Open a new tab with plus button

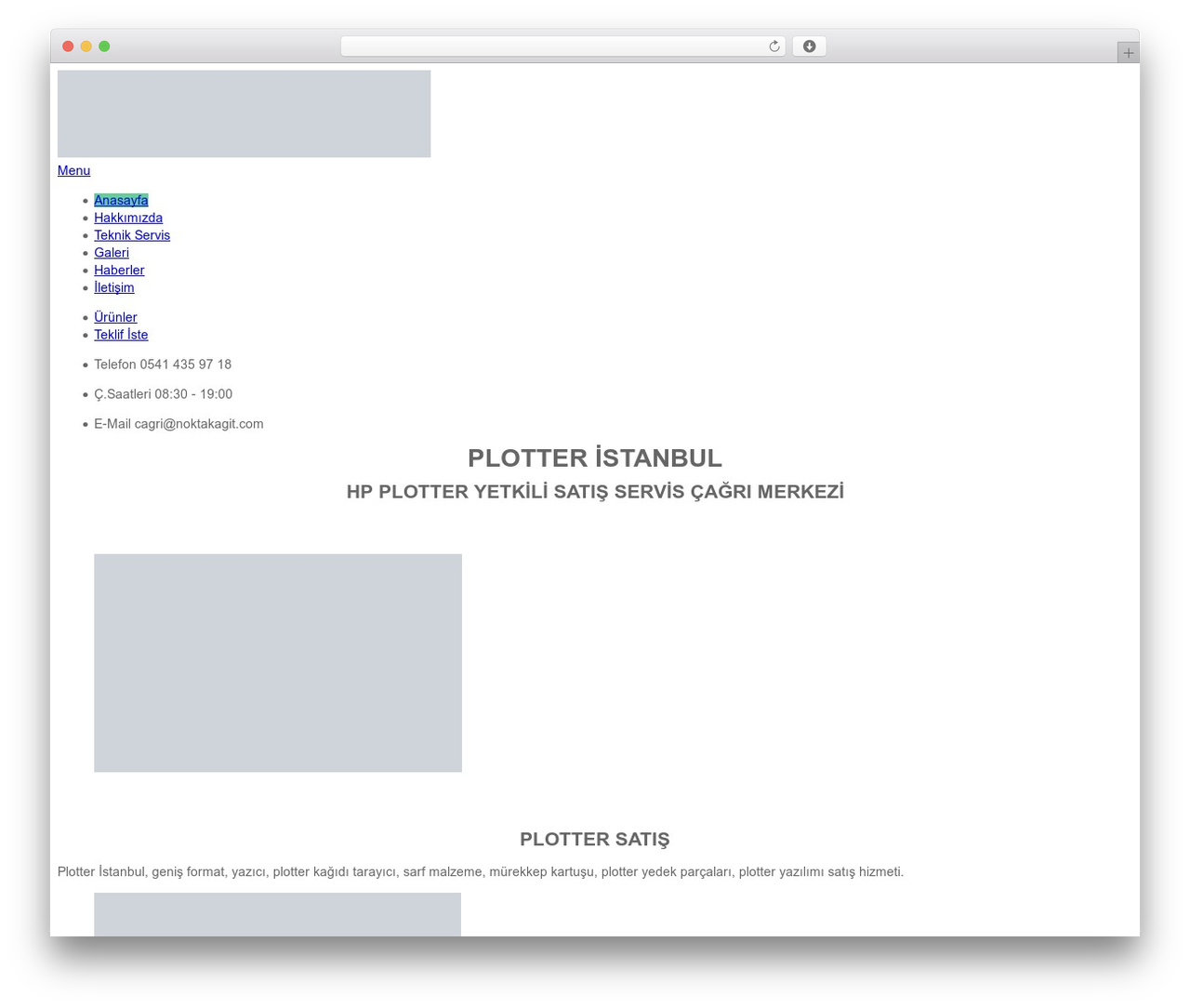[x=1128, y=53]
